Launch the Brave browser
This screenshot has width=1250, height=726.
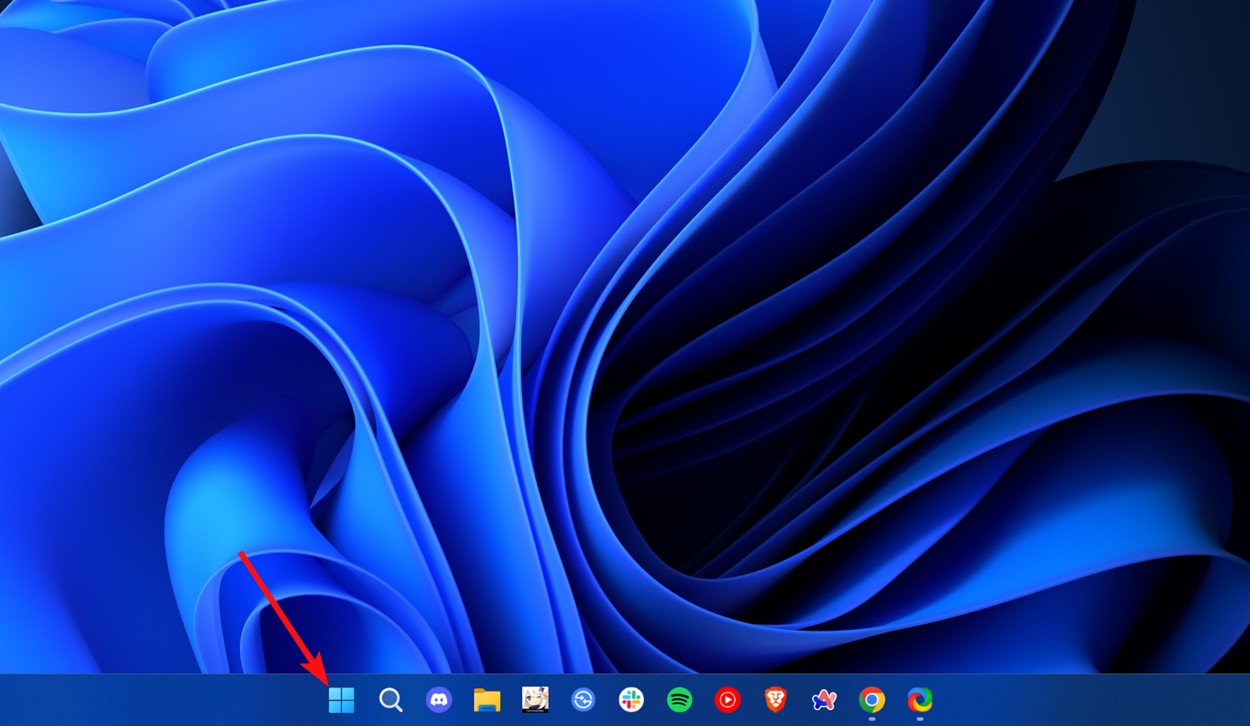pos(777,700)
